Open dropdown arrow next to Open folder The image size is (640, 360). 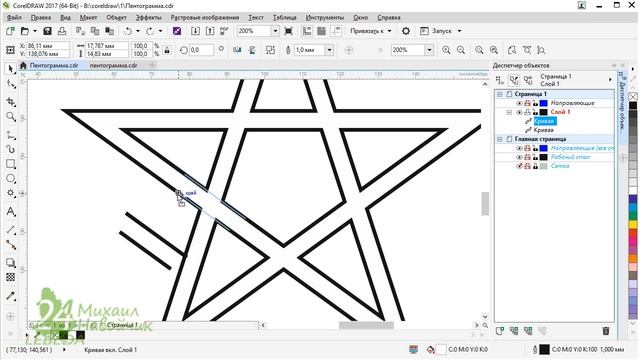[35, 31]
